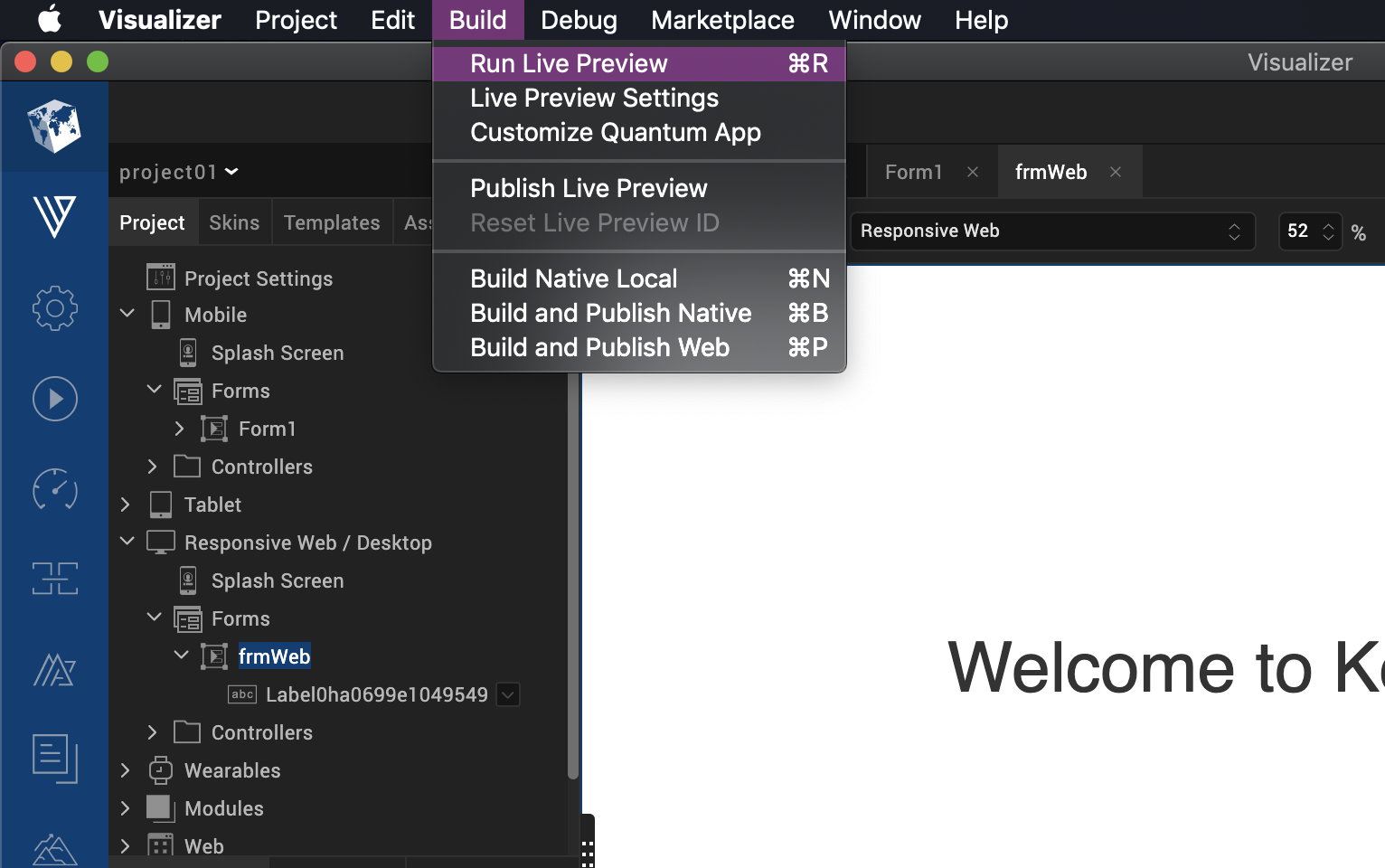This screenshot has height=868, width=1385.
Task: Open dropdown arrow beside Label0ha0699e1049549
Action: coord(508,694)
